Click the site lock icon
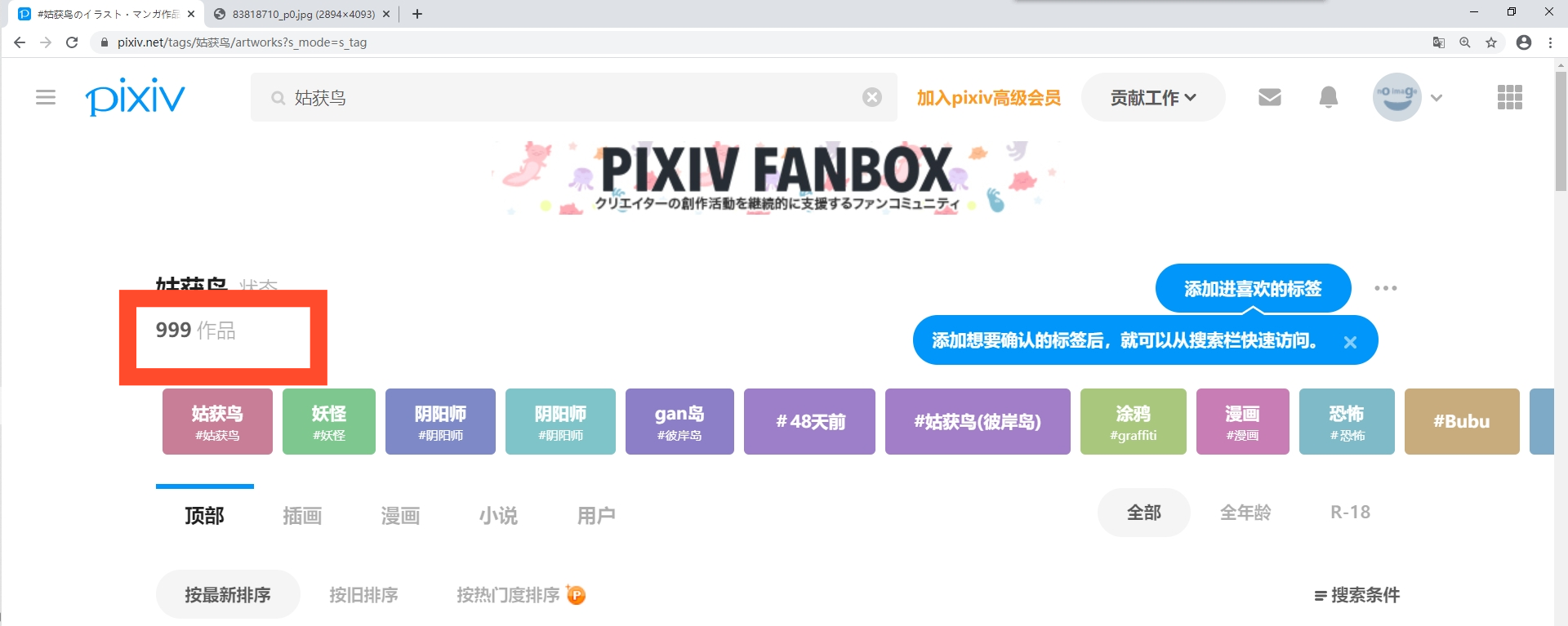The width and height of the screenshot is (1568, 626). click(104, 42)
